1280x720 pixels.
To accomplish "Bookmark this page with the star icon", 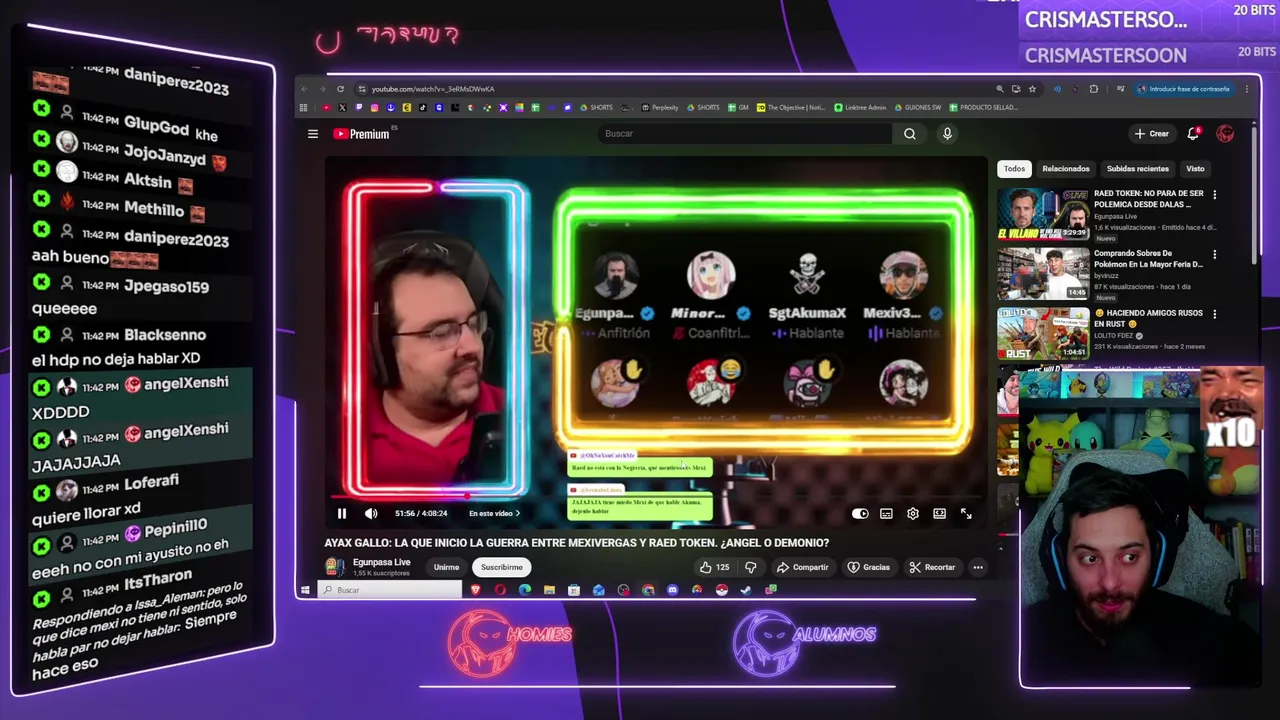I will coord(1032,89).
